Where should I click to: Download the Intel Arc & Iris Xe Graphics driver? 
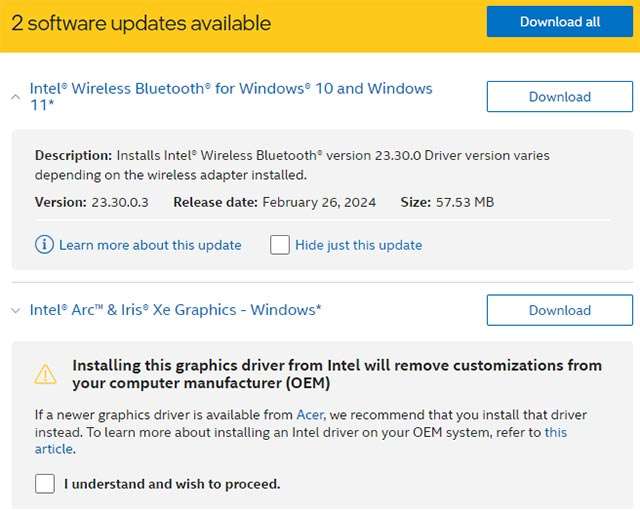pos(559,310)
